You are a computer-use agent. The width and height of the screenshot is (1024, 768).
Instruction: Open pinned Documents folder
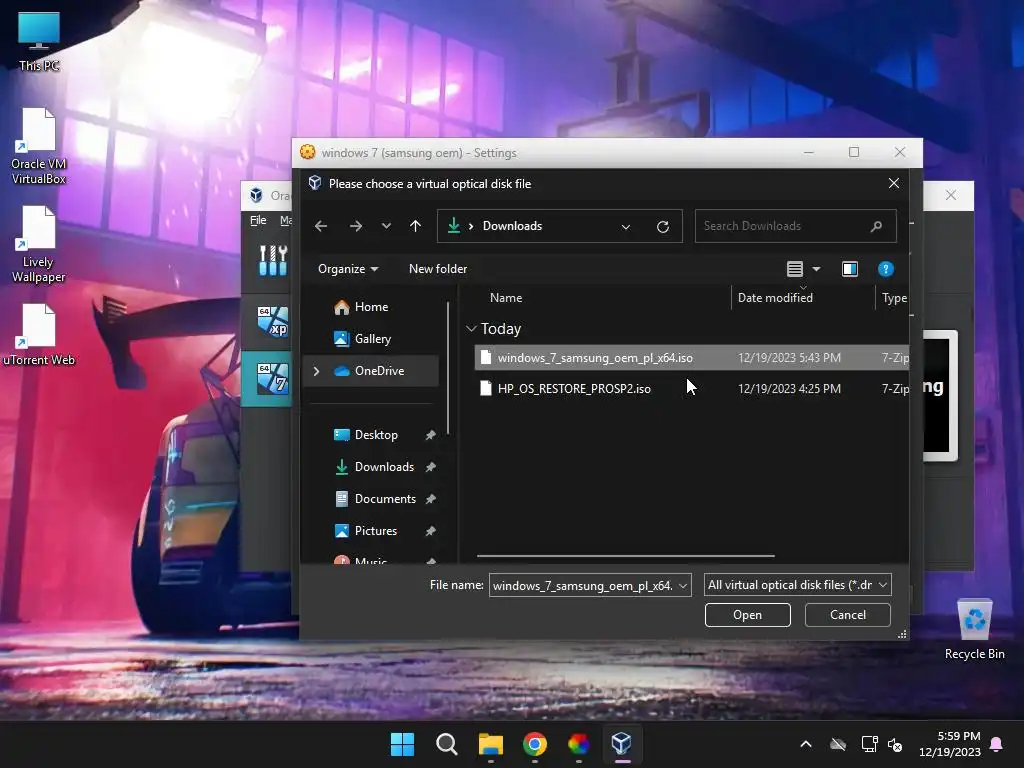pos(385,499)
